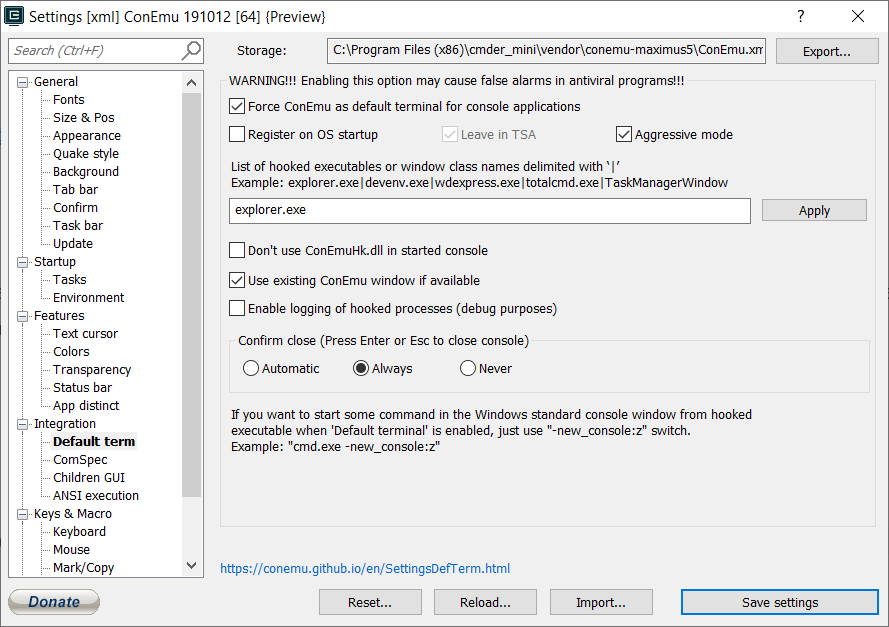Disable Aggressive mode checkbox

[624, 135]
